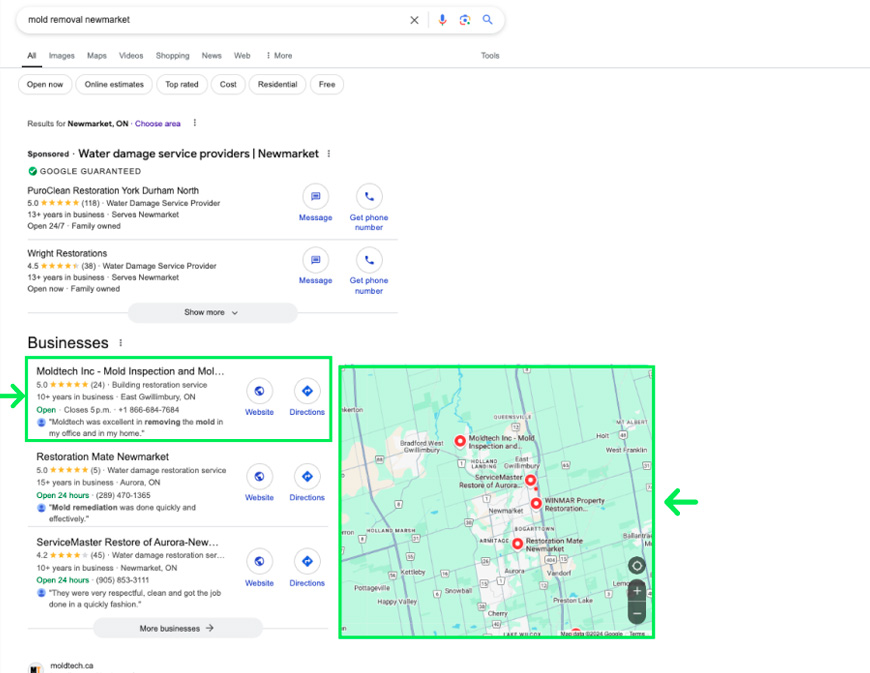
Task: Open Businesses section three-dot options
Action: (121, 343)
